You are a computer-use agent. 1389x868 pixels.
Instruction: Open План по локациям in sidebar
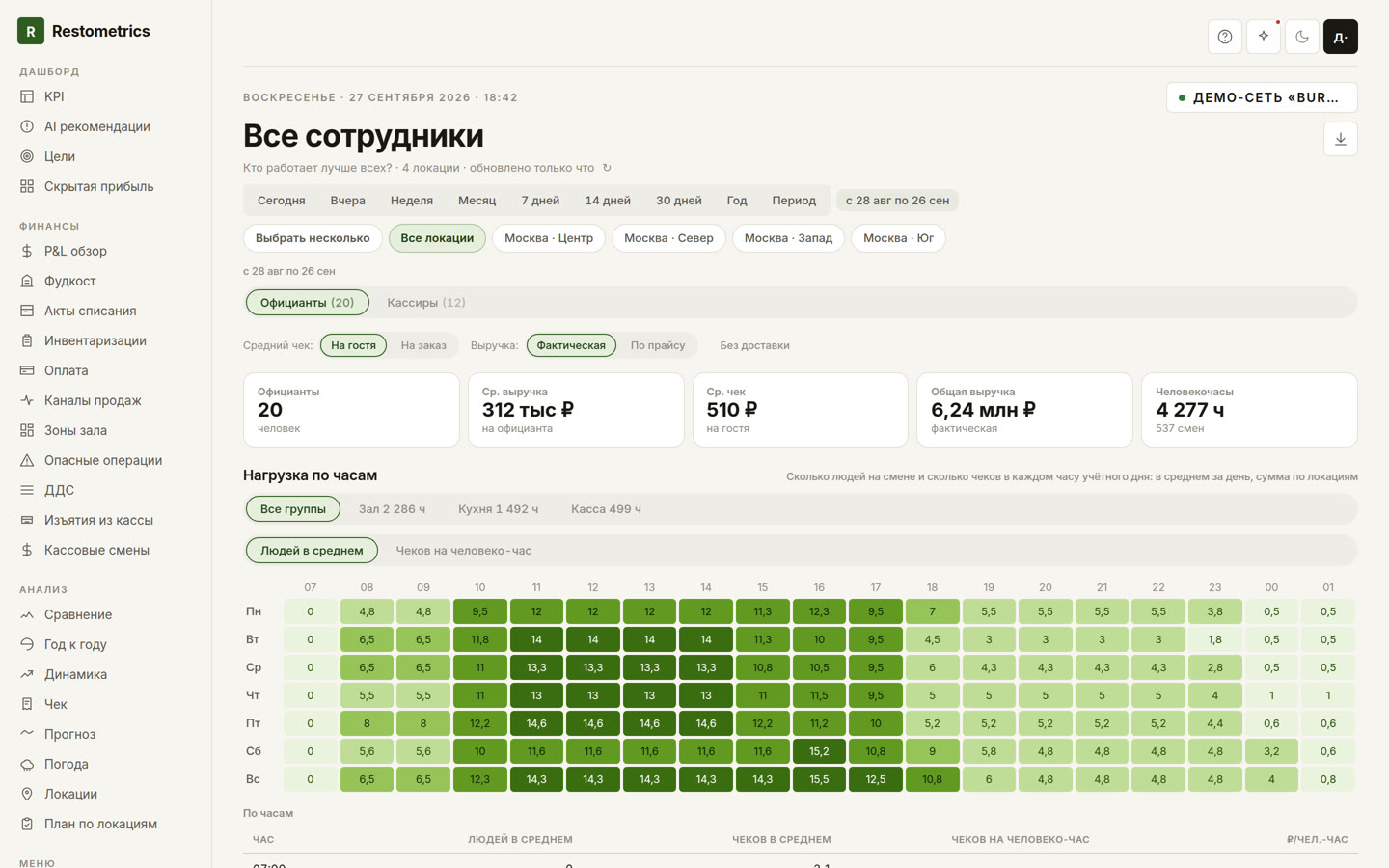click(100, 824)
